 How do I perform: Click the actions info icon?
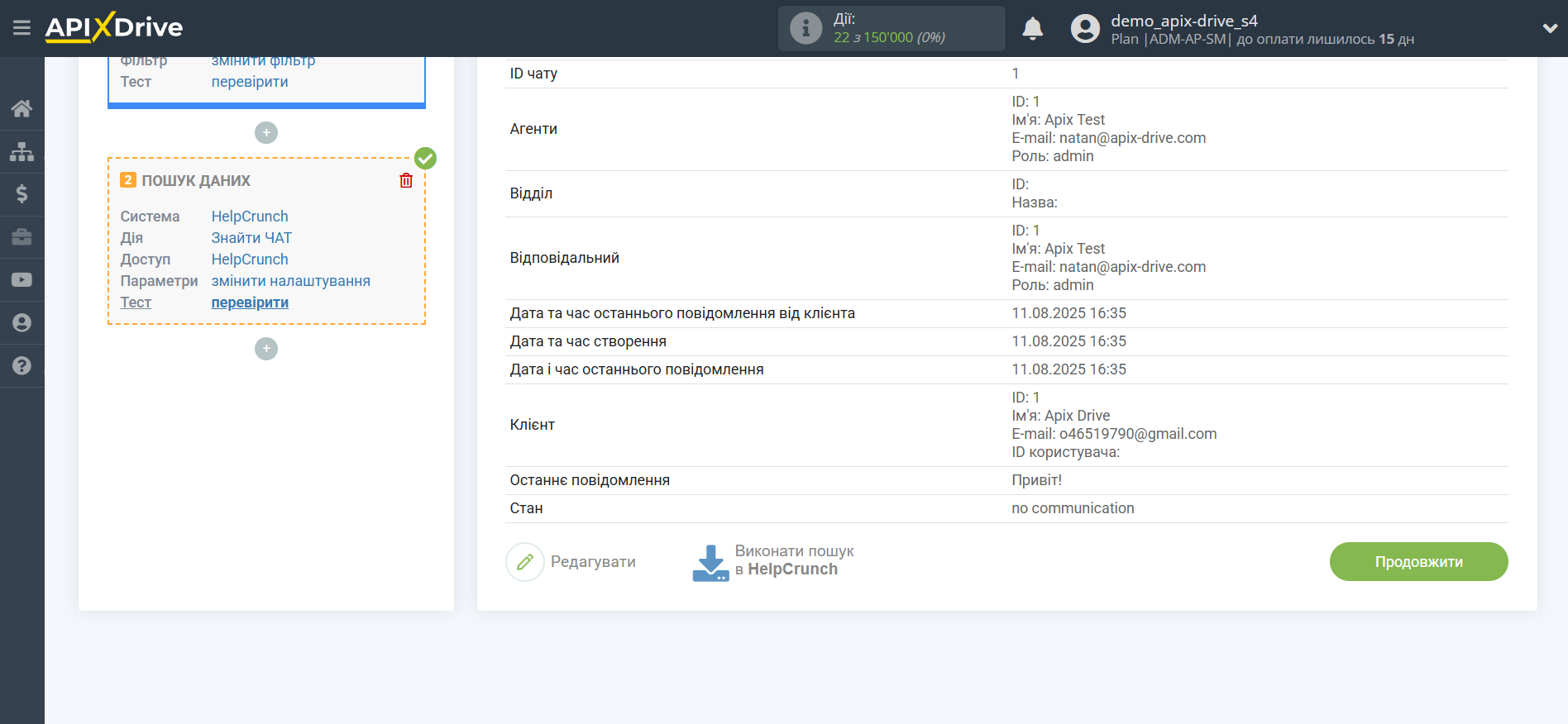coord(806,28)
